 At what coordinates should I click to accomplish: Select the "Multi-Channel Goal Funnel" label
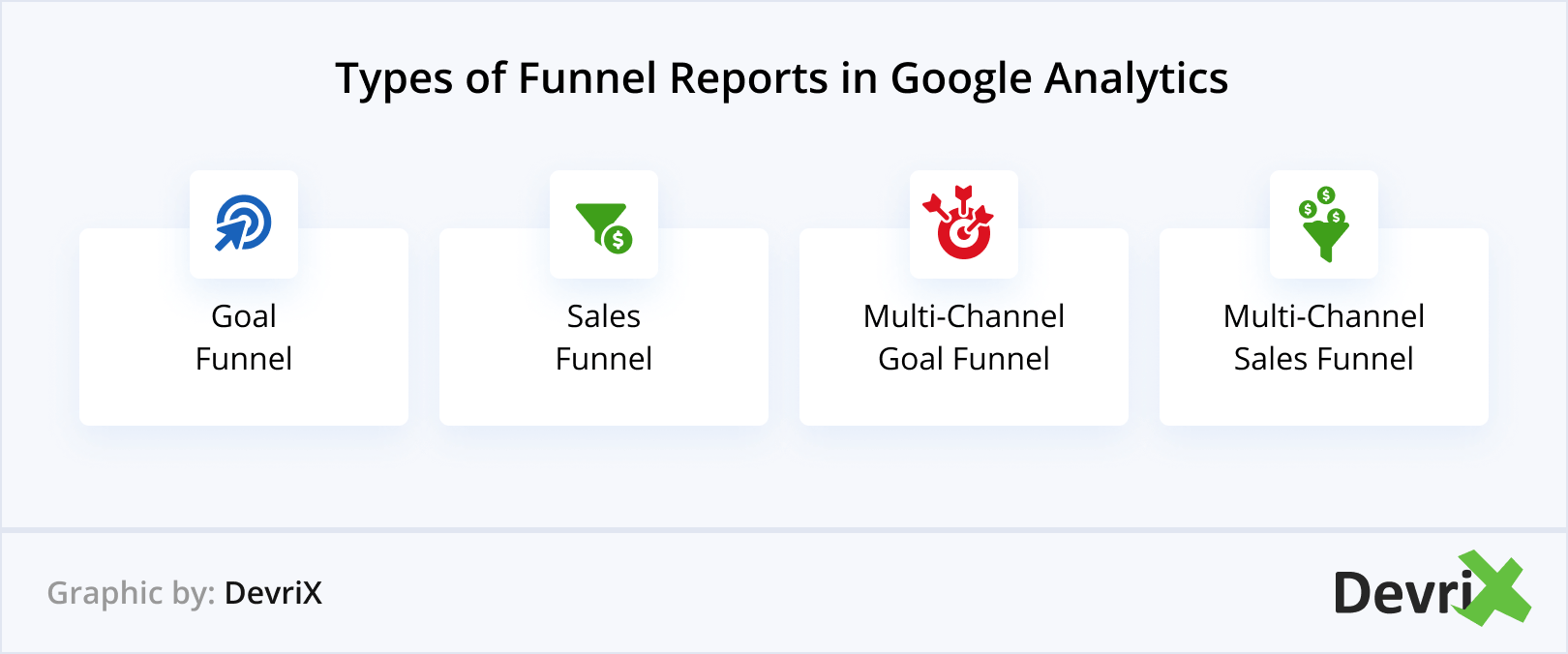[x=964, y=338]
